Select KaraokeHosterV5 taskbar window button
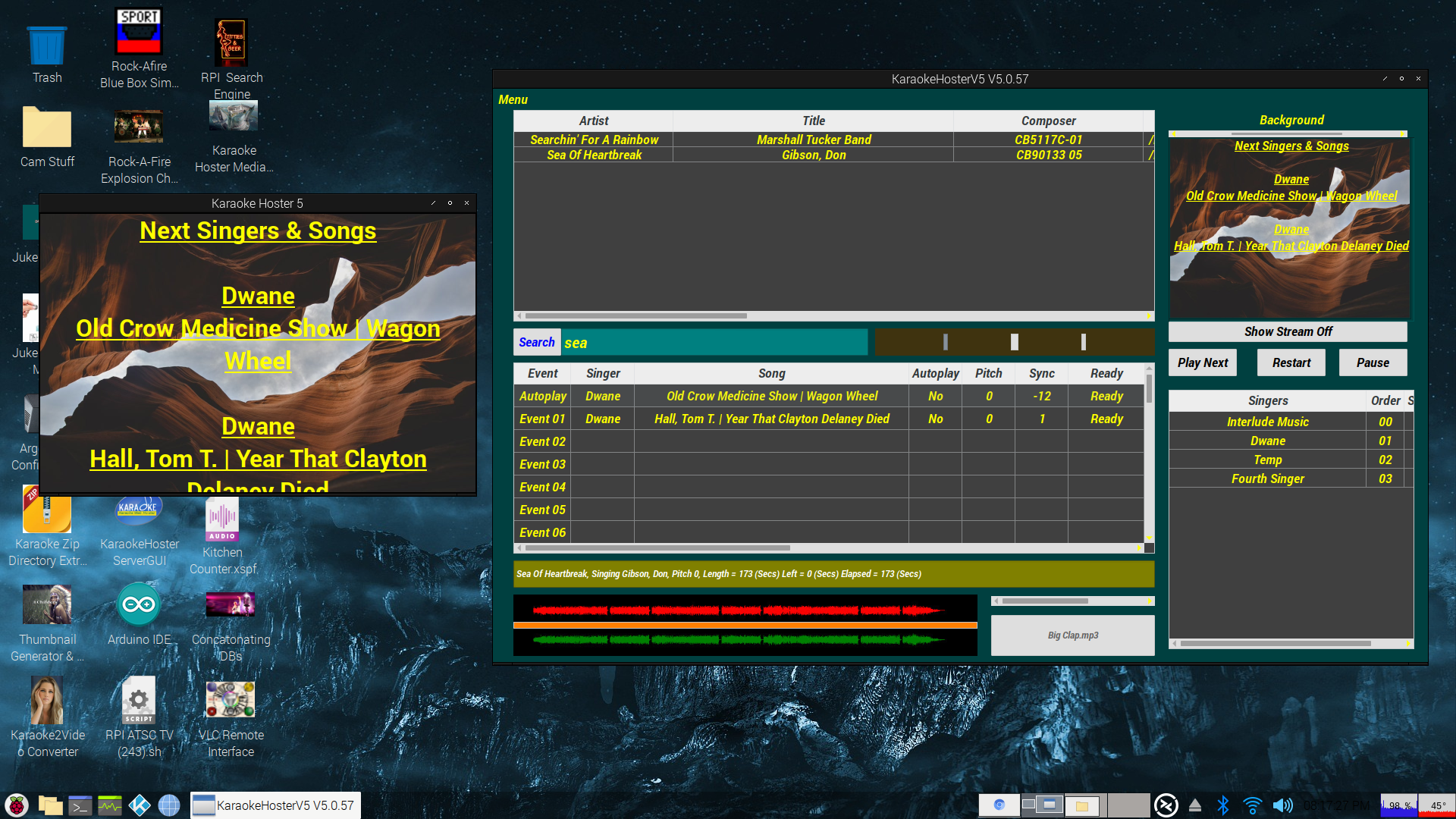Screen dimensions: 1456x819 point(275,805)
